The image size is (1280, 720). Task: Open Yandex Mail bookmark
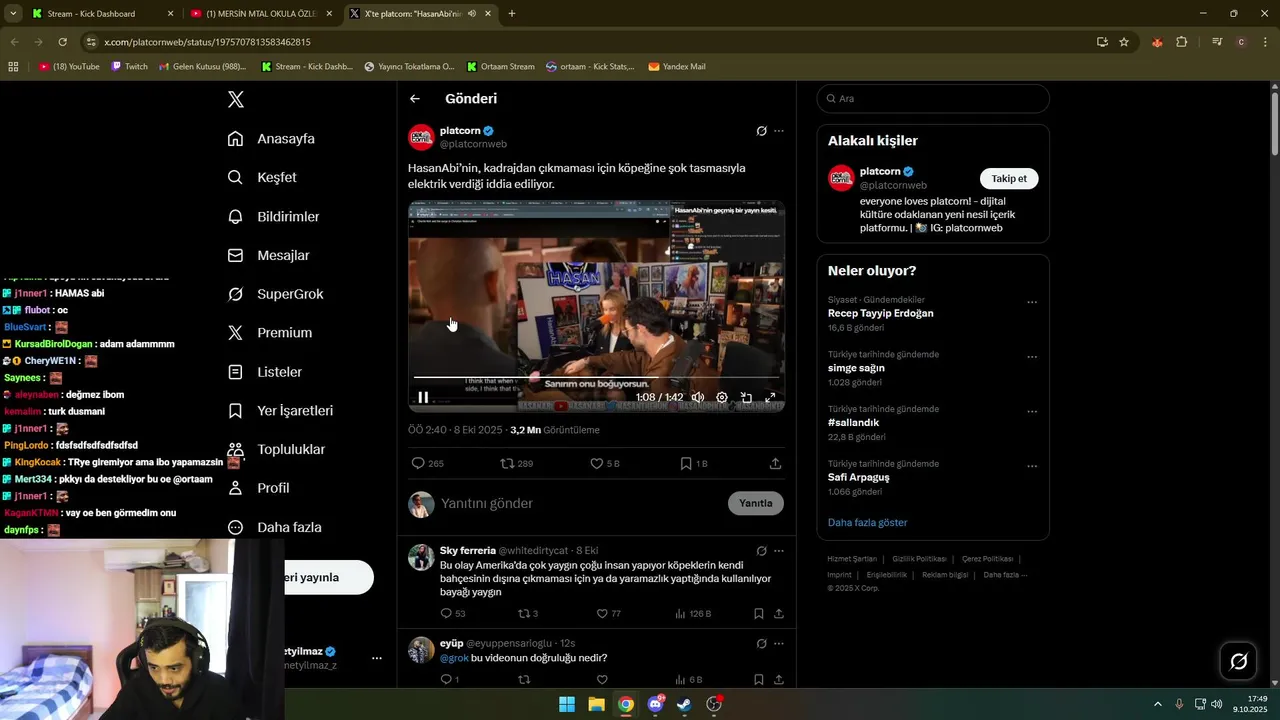click(677, 67)
